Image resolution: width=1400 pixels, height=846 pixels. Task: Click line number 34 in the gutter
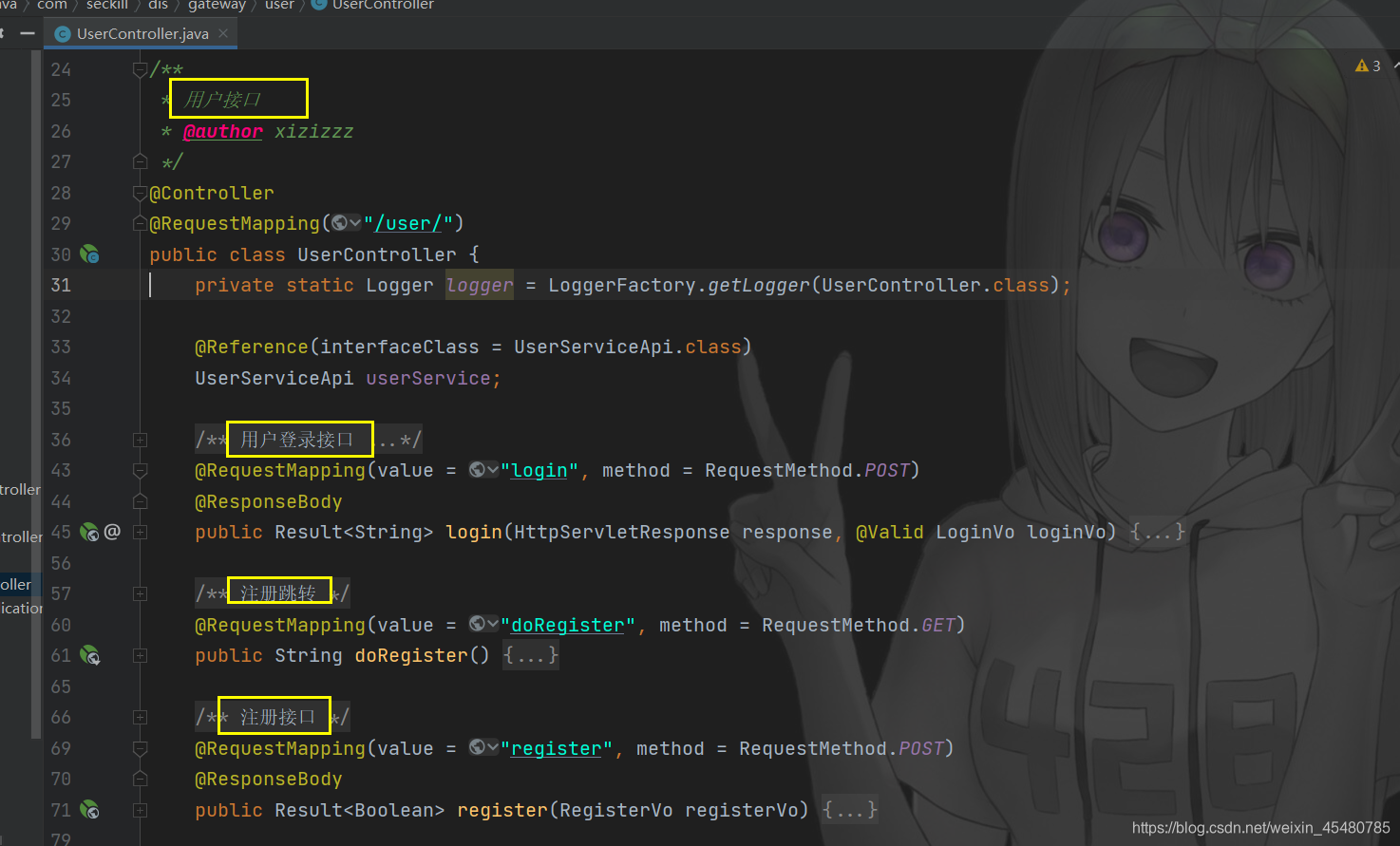[61, 378]
